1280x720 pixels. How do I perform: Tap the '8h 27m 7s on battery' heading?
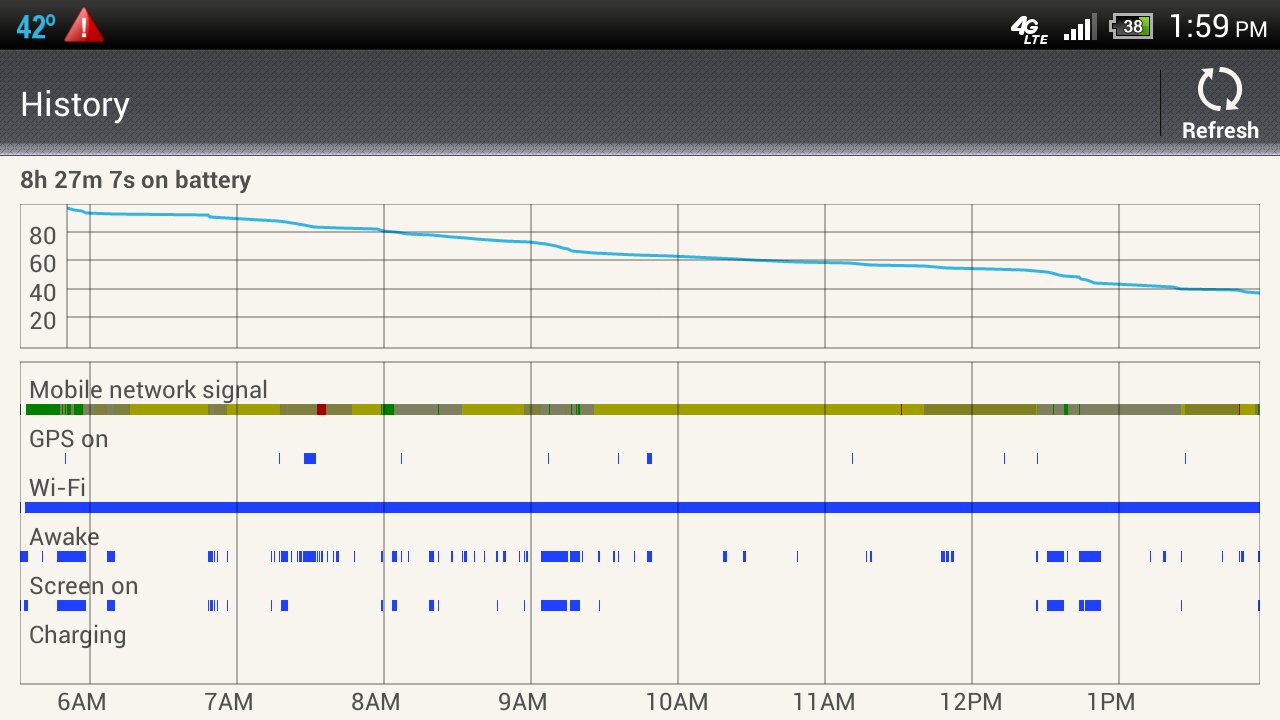click(136, 180)
